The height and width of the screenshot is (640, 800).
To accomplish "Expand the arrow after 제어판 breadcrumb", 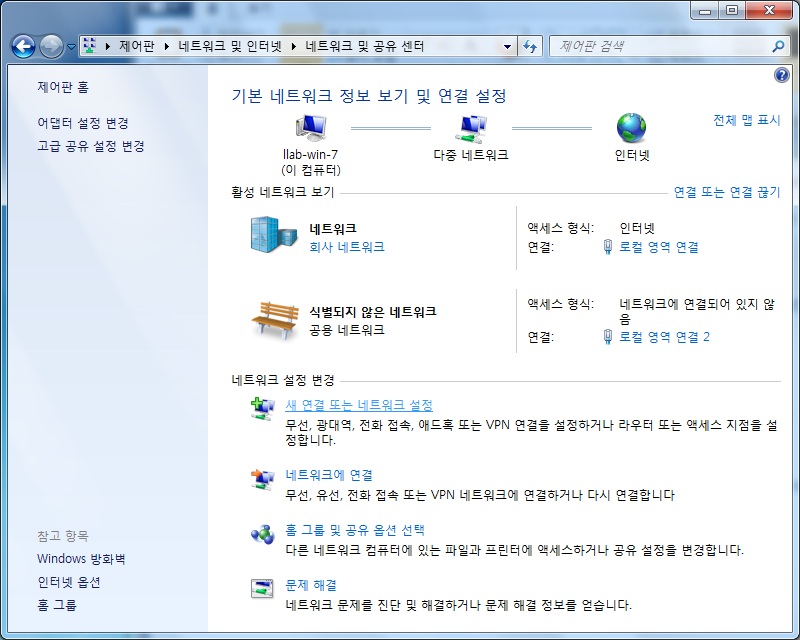I will point(166,46).
